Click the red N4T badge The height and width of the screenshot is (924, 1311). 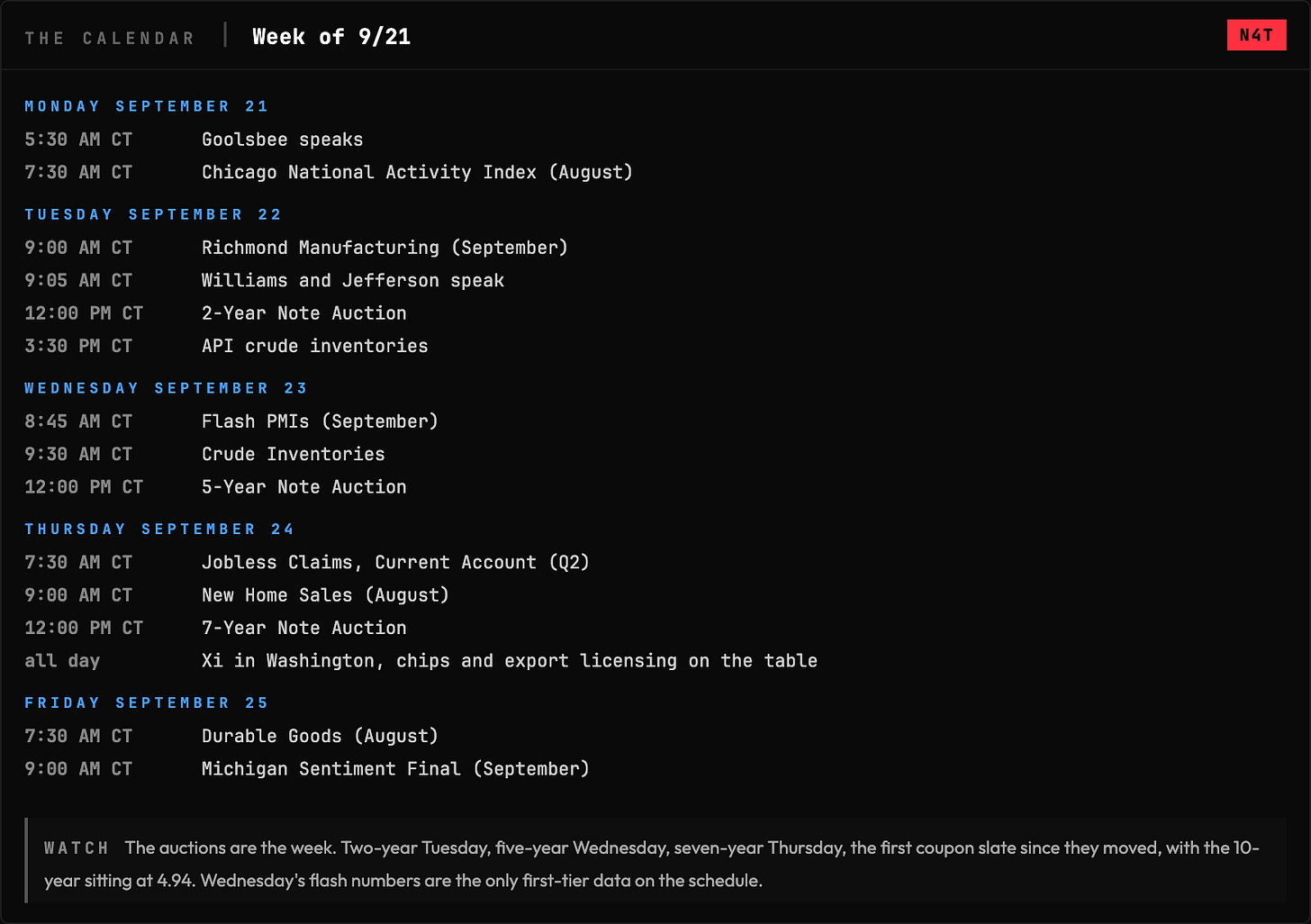pyautogui.click(x=1256, y=35)
